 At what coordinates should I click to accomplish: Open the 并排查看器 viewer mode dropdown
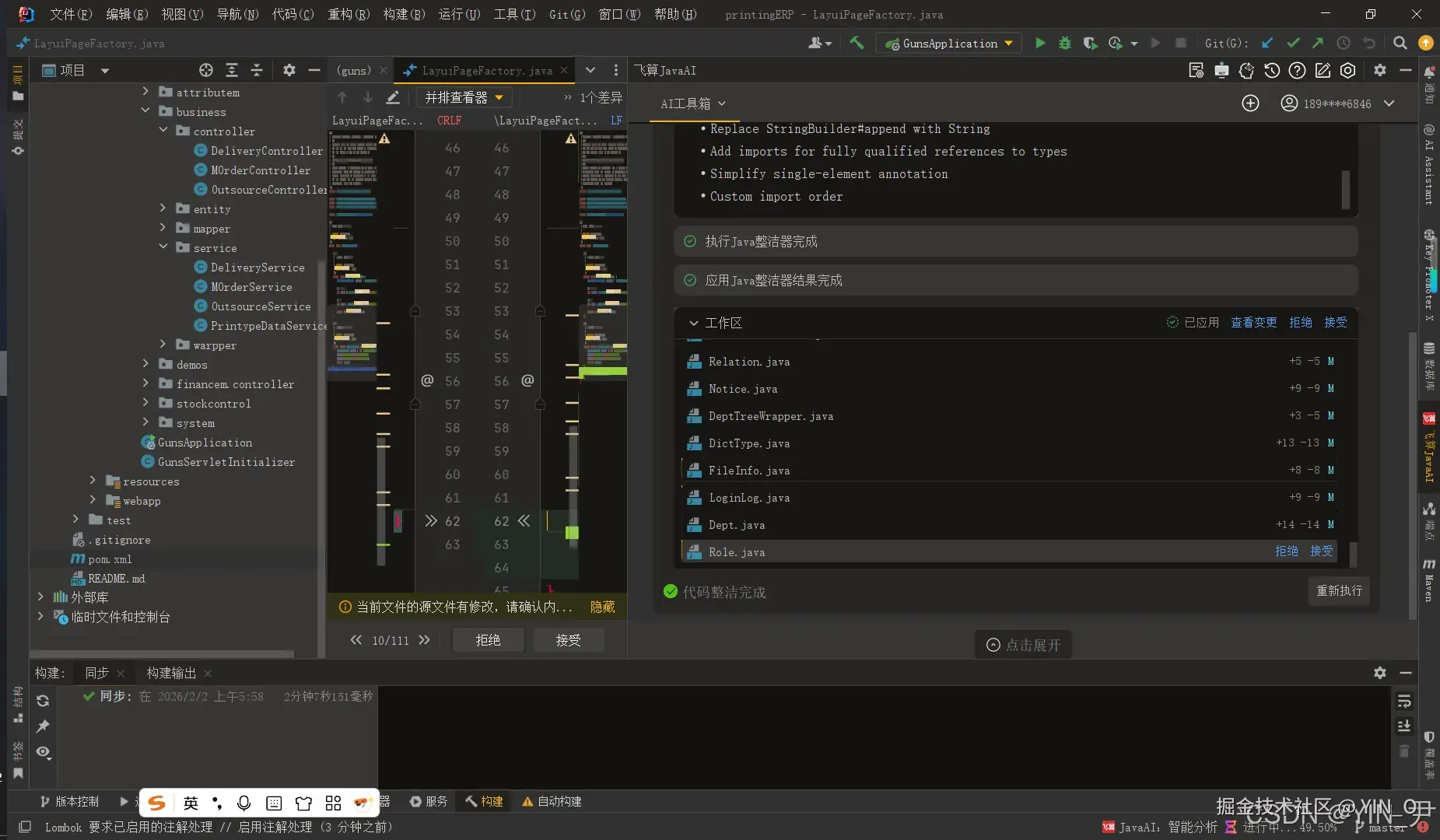[x=464, y=97]
